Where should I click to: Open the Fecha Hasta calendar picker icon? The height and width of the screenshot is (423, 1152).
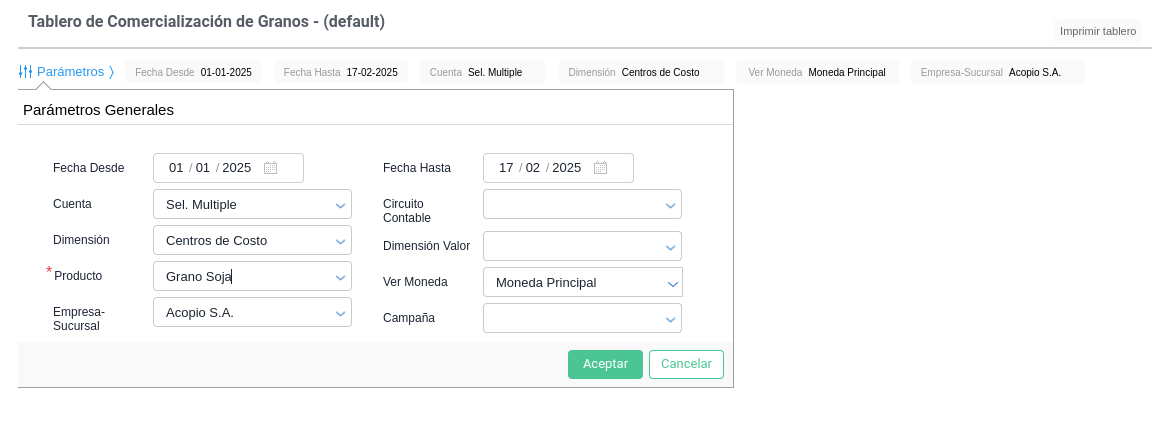click(x=600, y=168)
